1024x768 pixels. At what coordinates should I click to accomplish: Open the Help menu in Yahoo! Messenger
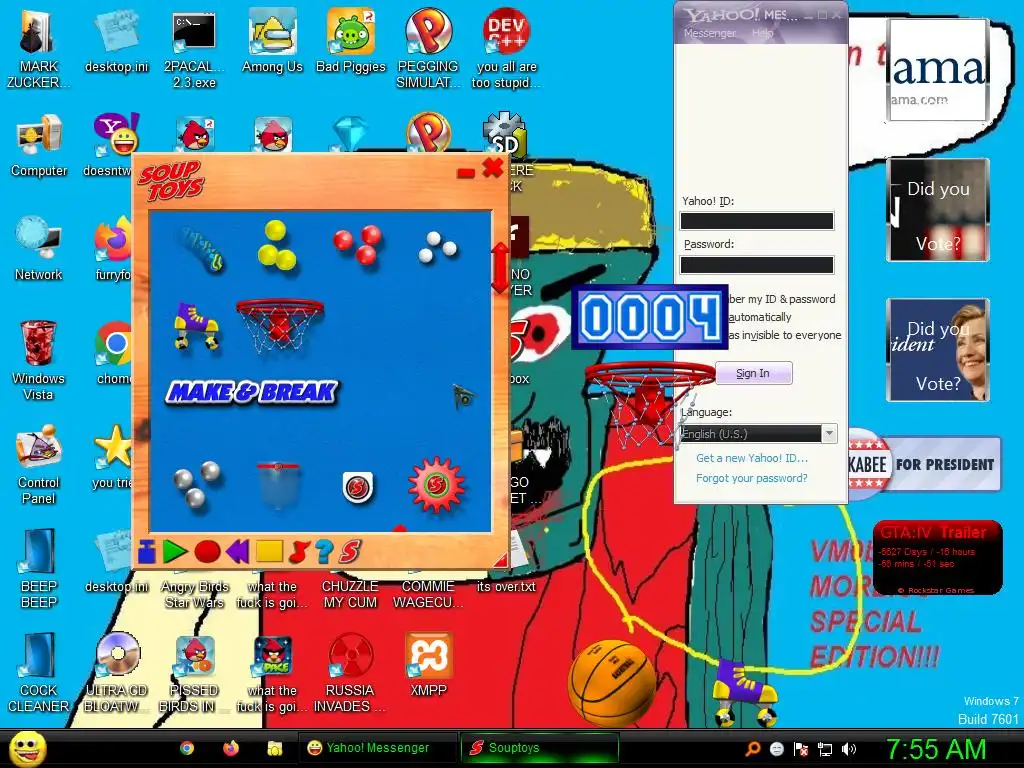pyautogui.click(x=762, y=33)
